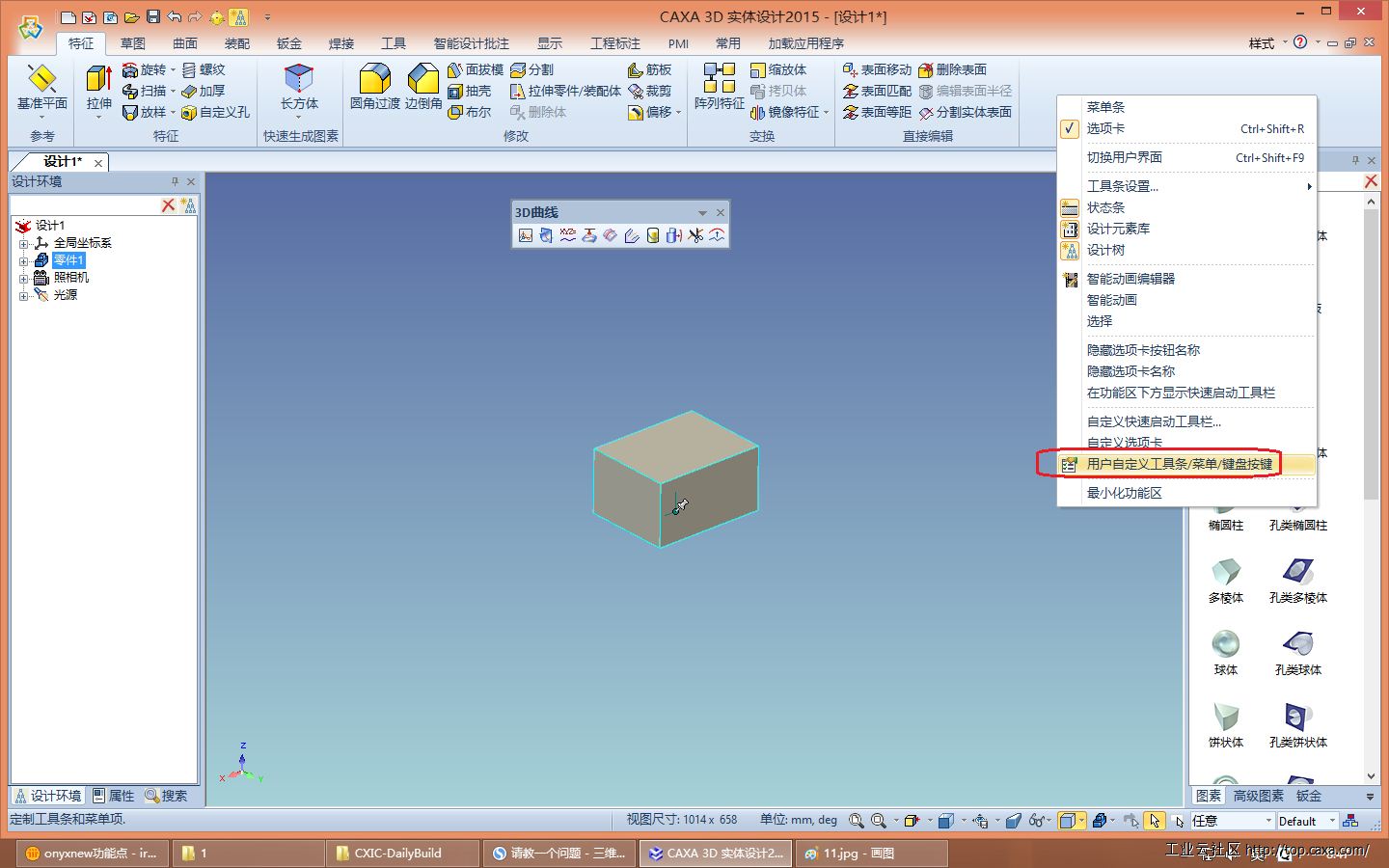Click the 表面匹配 match face tool

click(877, 91)
